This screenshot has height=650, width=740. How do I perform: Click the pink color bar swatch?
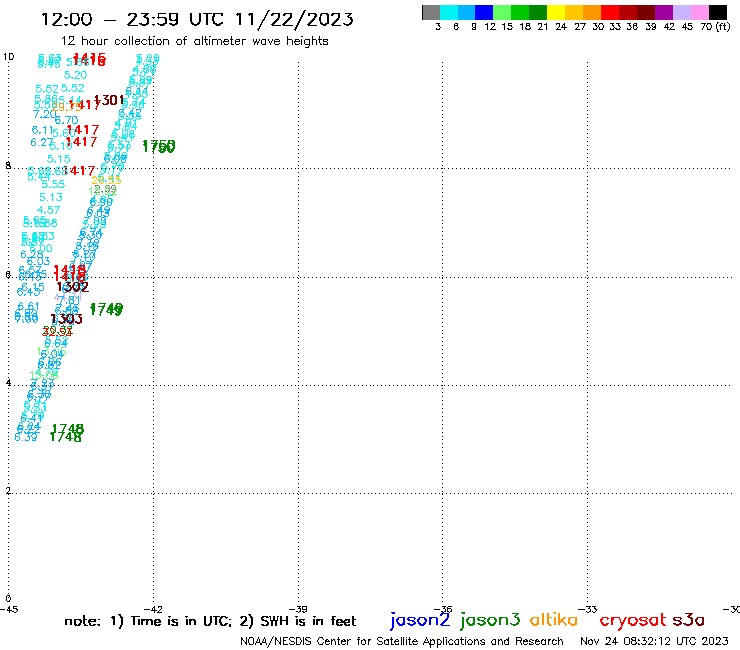click(x=699, y=12)
